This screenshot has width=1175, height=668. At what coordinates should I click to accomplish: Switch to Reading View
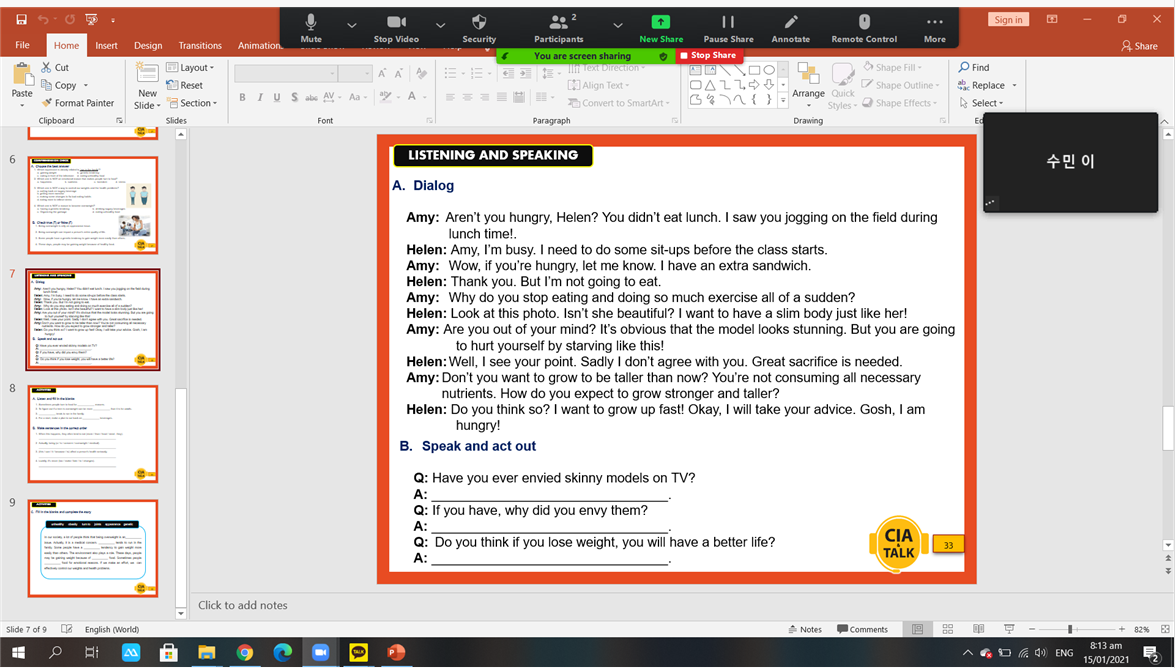pyautogui.click(x=978, y=630)
